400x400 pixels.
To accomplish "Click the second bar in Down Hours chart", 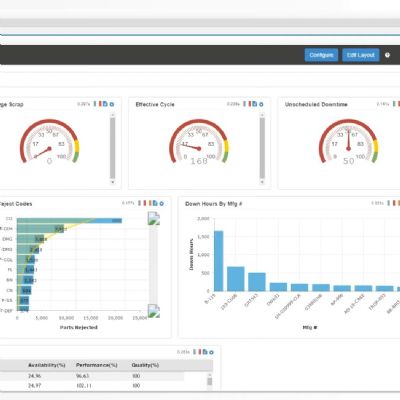I will [236, 279].
